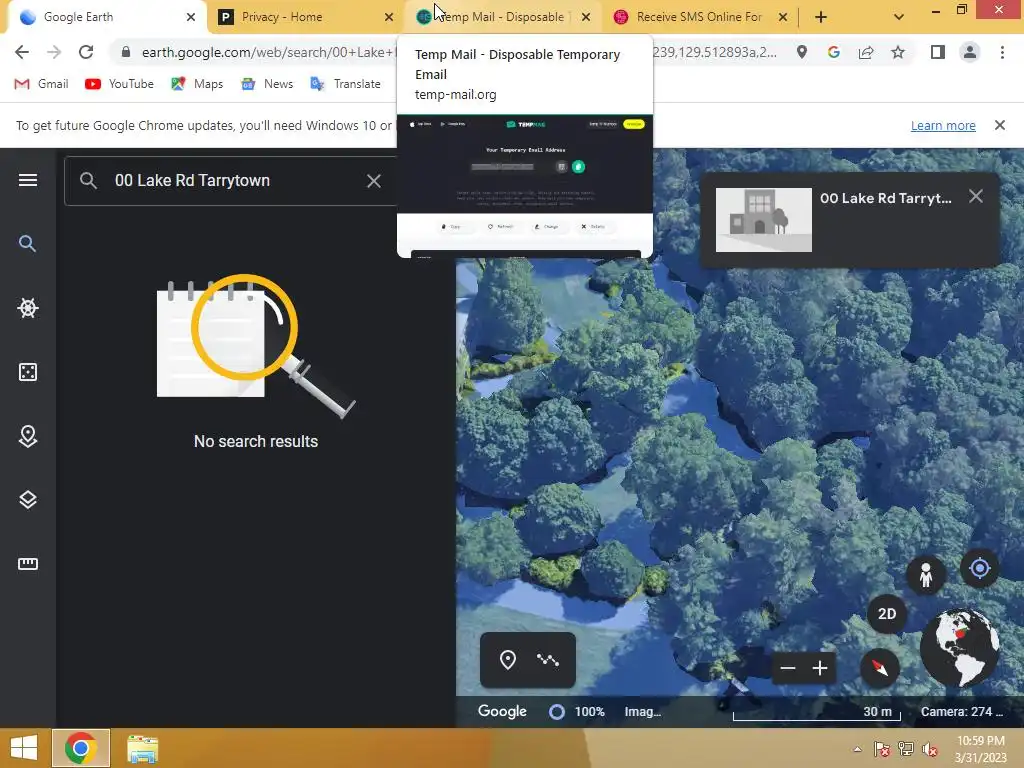1024x768 pixels.
Task: Open the Windows Start button
Action: pyautogui.click(x=24, y=748)
